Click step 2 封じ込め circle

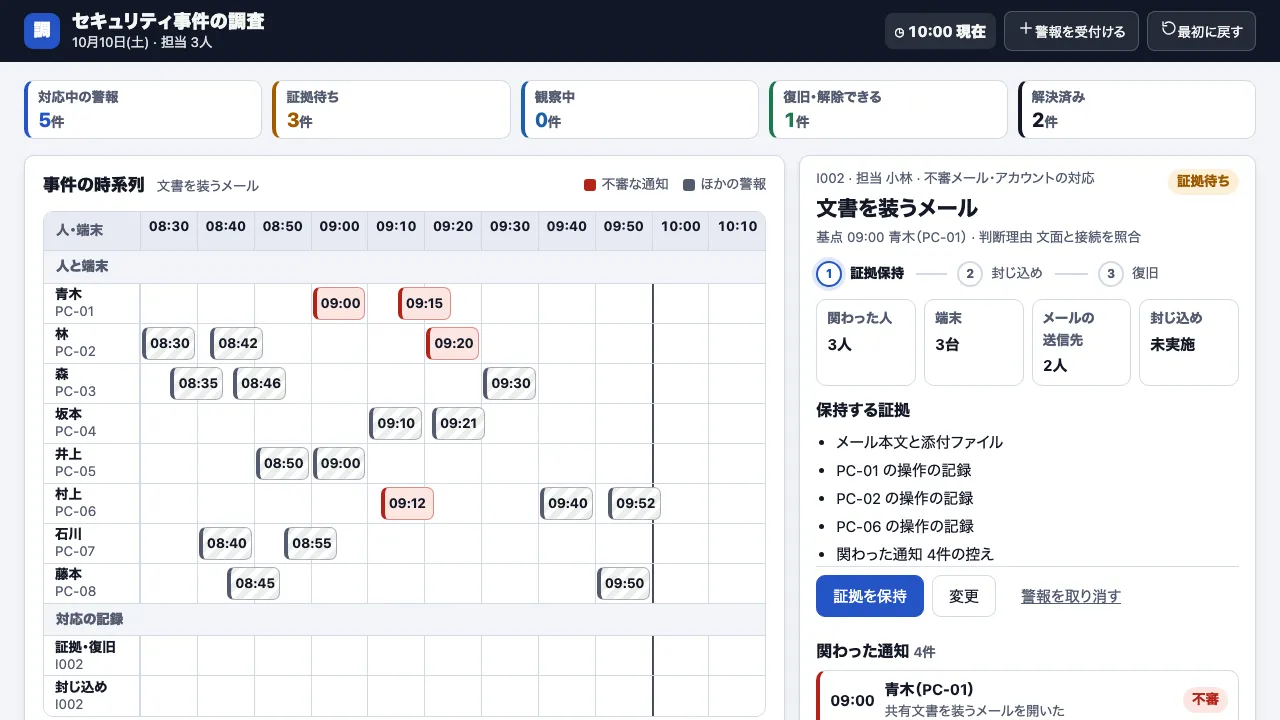tap(969, 274)
